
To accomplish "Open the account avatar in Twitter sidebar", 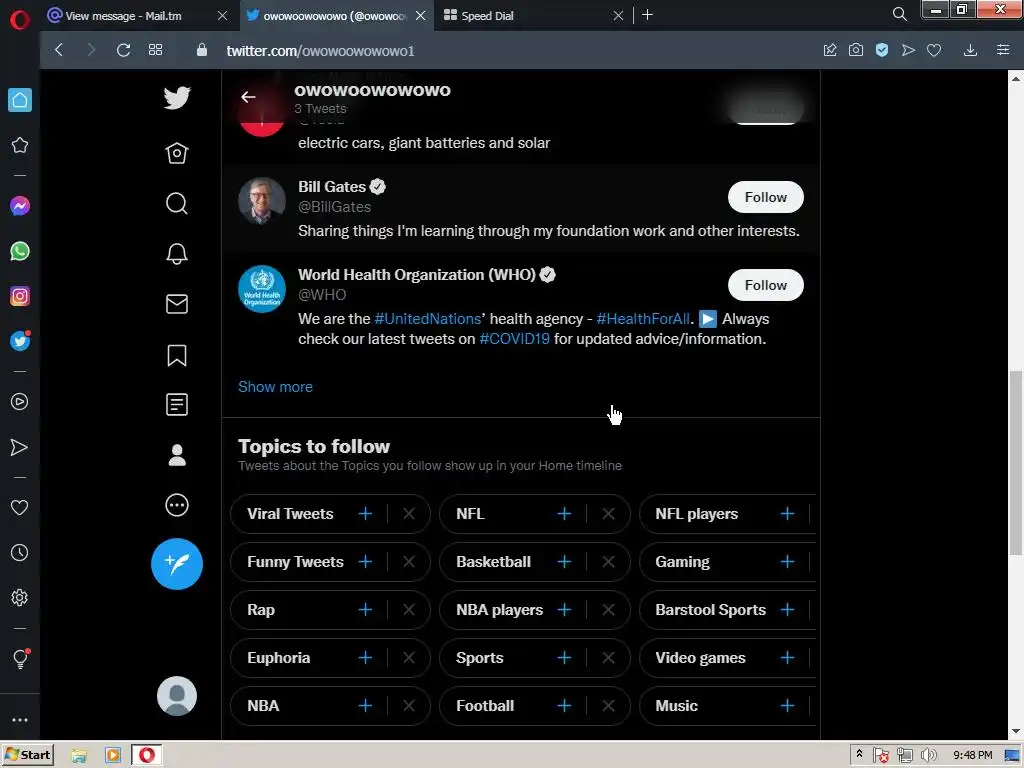I will pyautogui.click(x=177, y=696).
